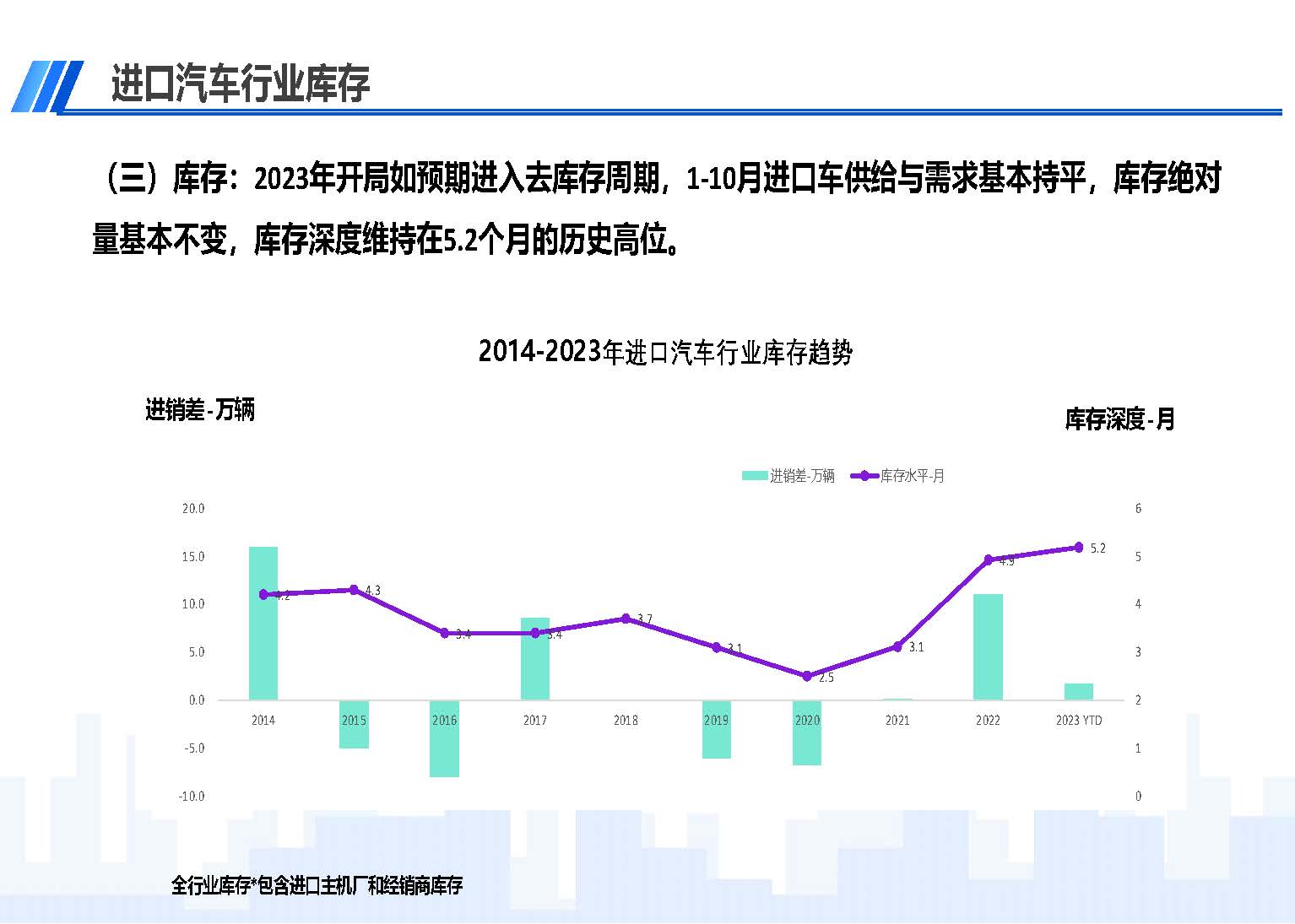
Task: Click the small teal bar for 2023 YTD
Action: [x=1078, y=691]
